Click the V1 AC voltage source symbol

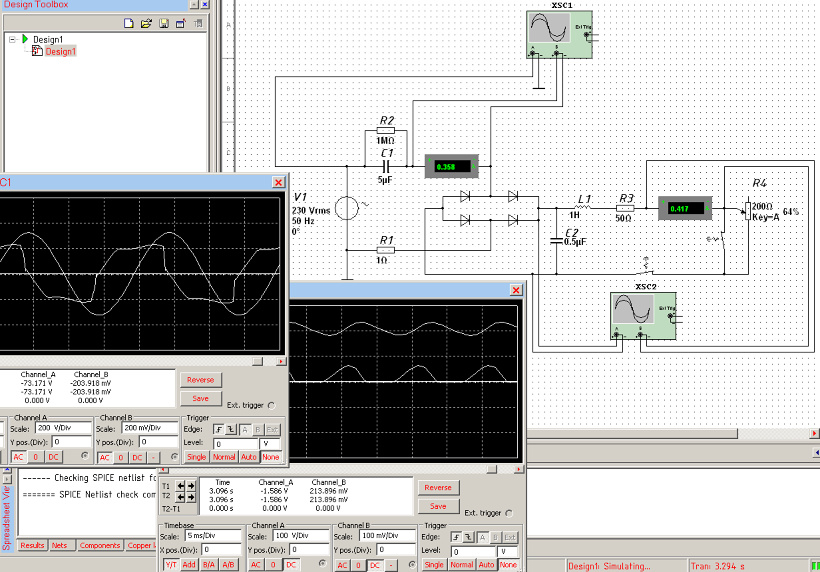[x=345, y=209]
